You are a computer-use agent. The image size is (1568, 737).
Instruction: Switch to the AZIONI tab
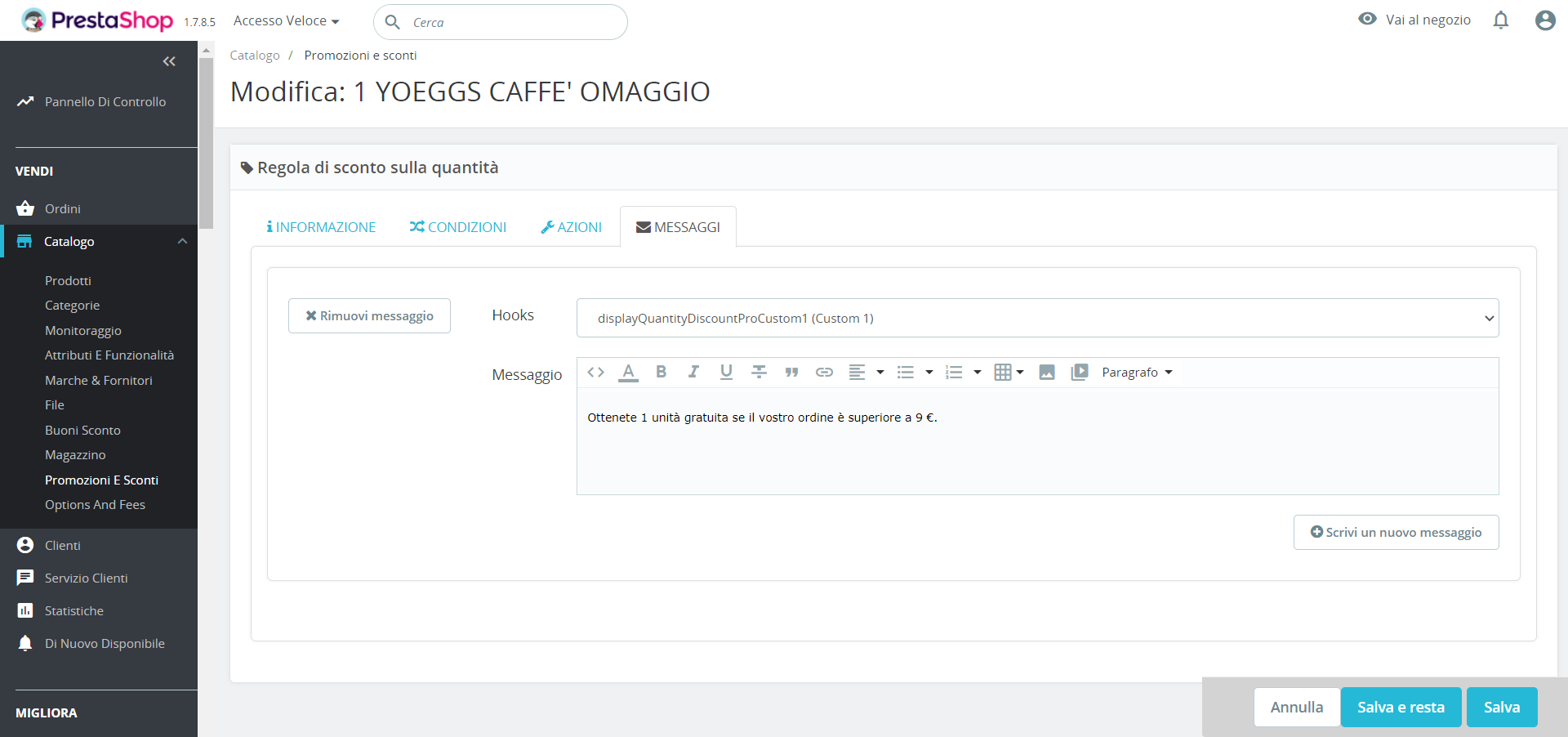(572, 227)
